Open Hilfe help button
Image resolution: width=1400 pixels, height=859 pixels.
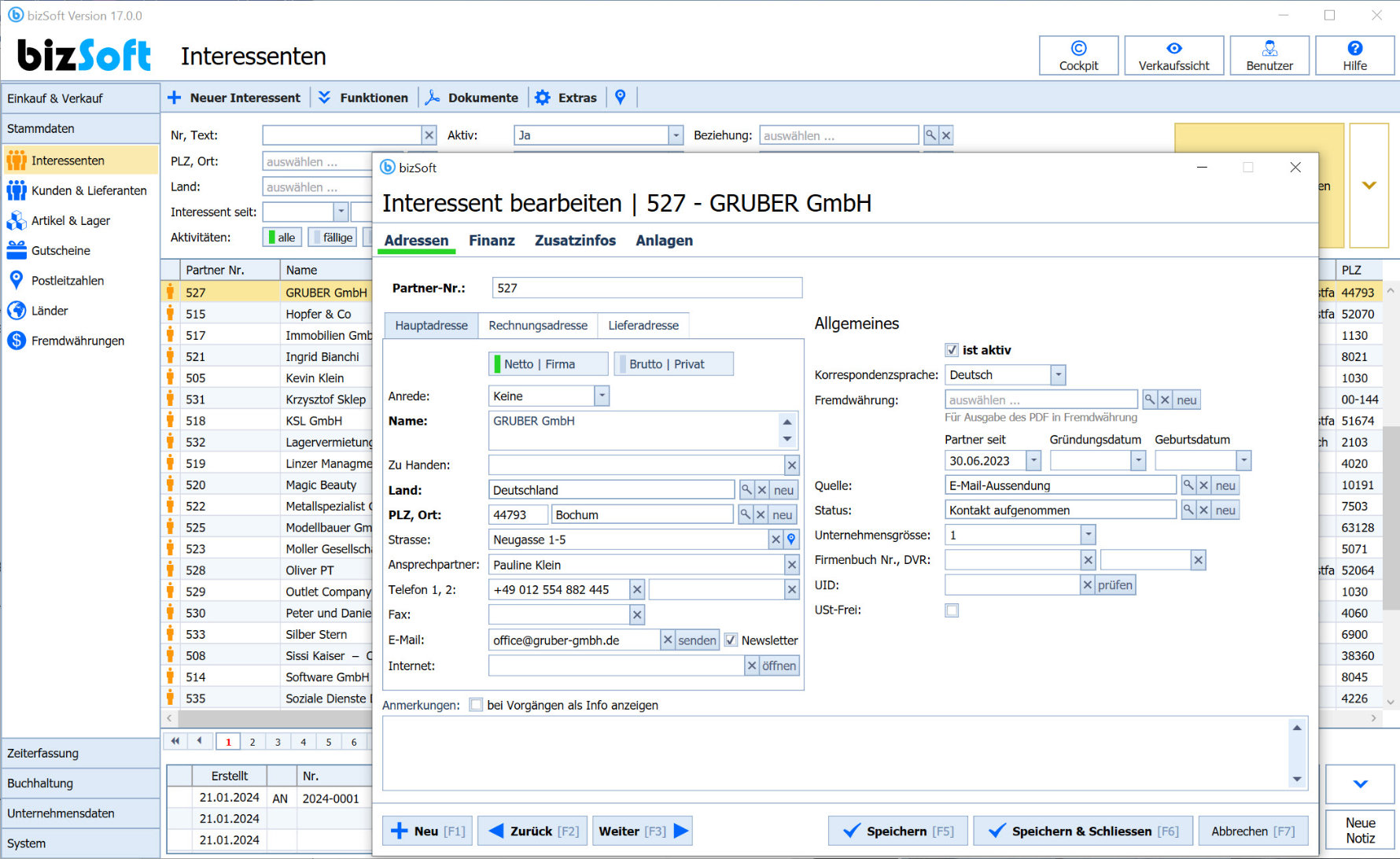[x=1354, y=56]
